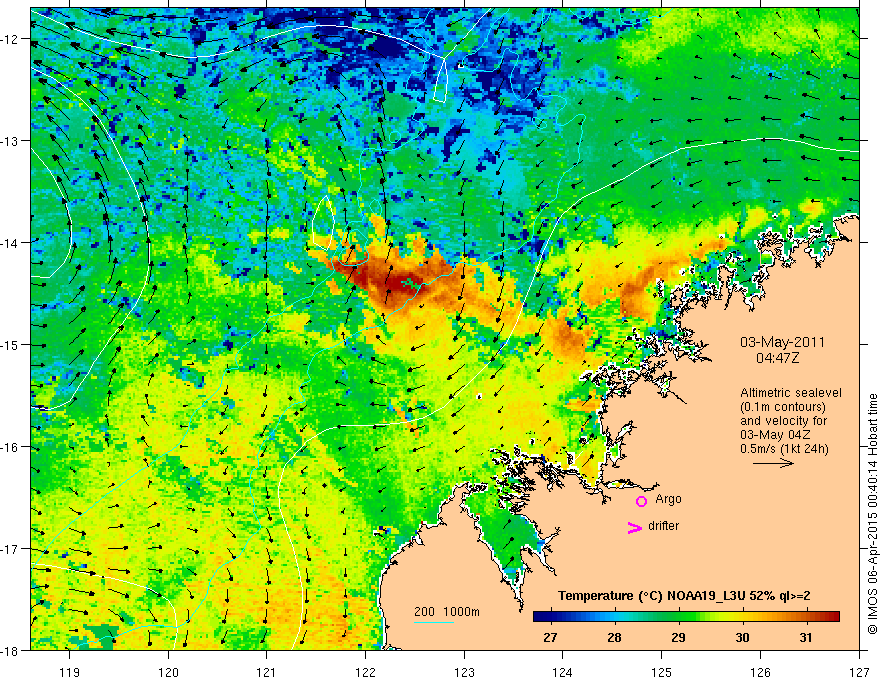880x680 pixels.
Task: Click the '-14' latitude axis label
Action: [x=10, y=243]
